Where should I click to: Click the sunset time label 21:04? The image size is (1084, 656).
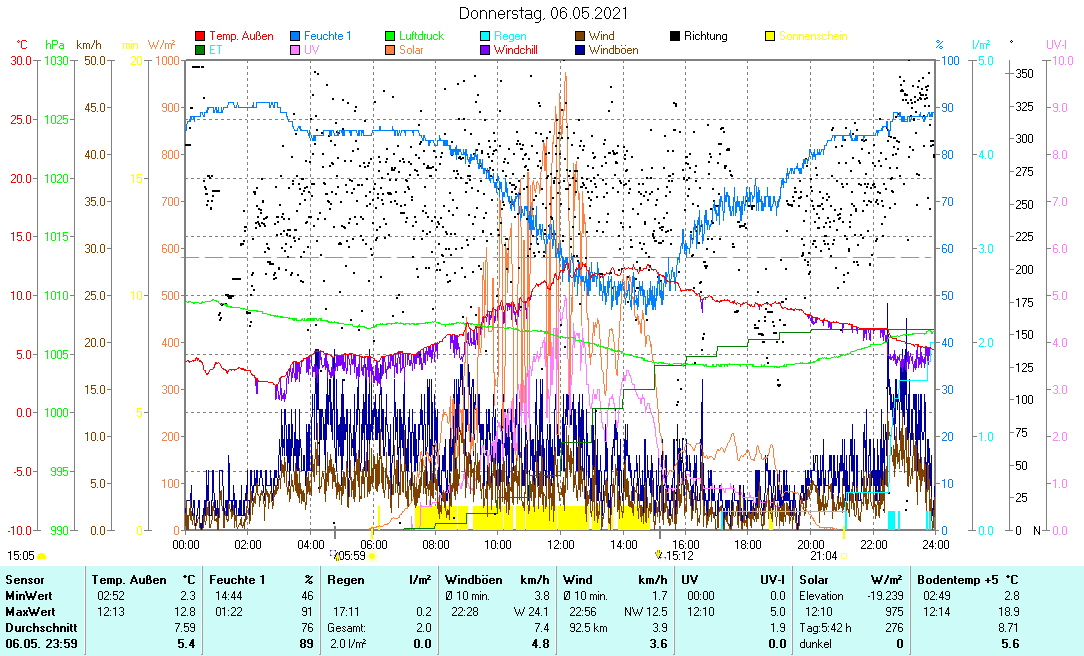click(823, 555)
